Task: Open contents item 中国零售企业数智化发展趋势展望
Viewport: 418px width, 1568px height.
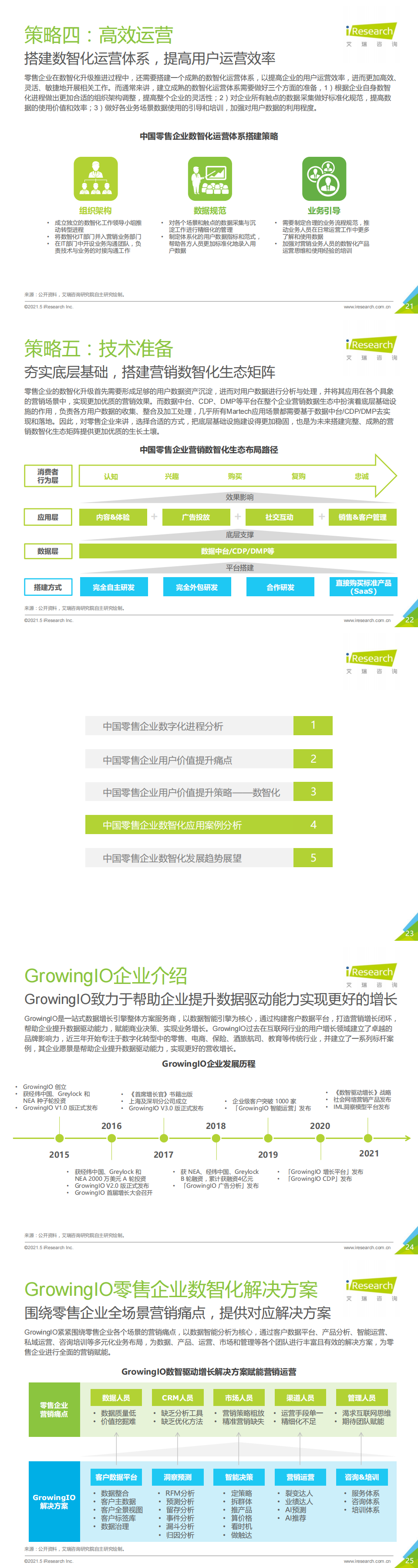Action: pyautogui.click(x=209, y=858)
